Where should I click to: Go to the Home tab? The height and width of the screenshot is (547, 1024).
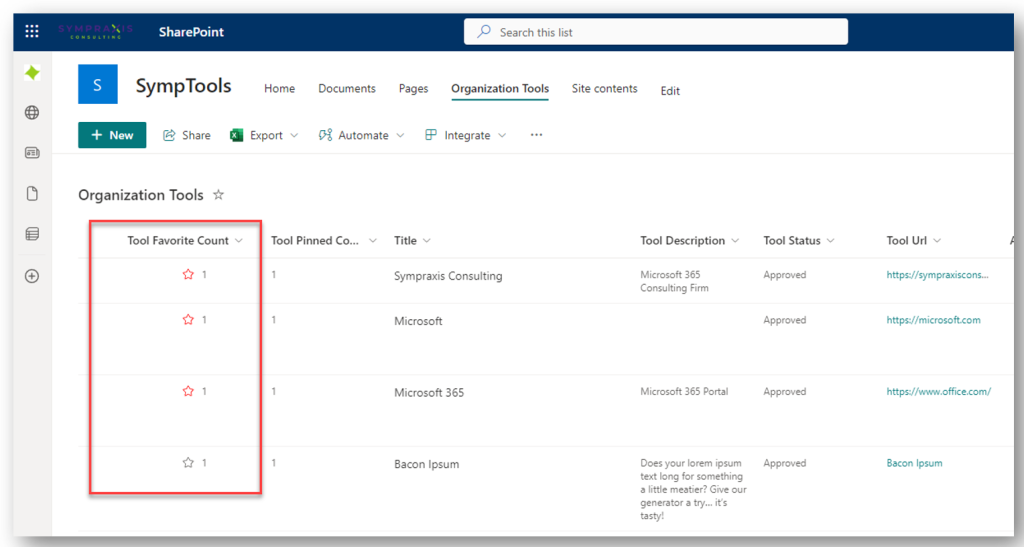point(280,89)
